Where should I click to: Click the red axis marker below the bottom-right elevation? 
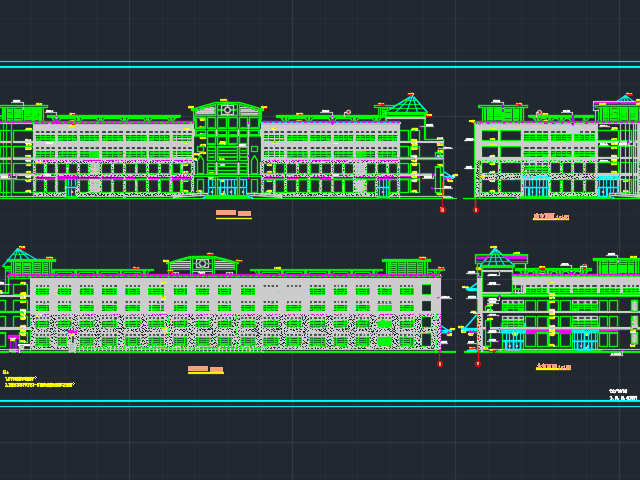pyautogui.click(x=477, y=364)
